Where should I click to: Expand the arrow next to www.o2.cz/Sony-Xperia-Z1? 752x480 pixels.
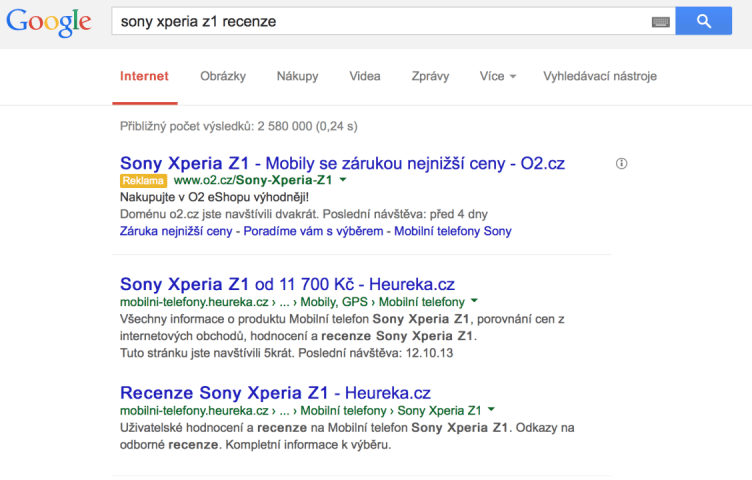(x=343, y=180)
